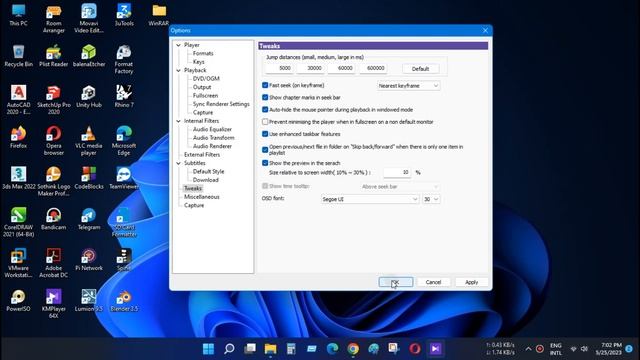Open WinRAR folder on desktop
The width and height of the screenshot is (640, 360).
point(159,15)
